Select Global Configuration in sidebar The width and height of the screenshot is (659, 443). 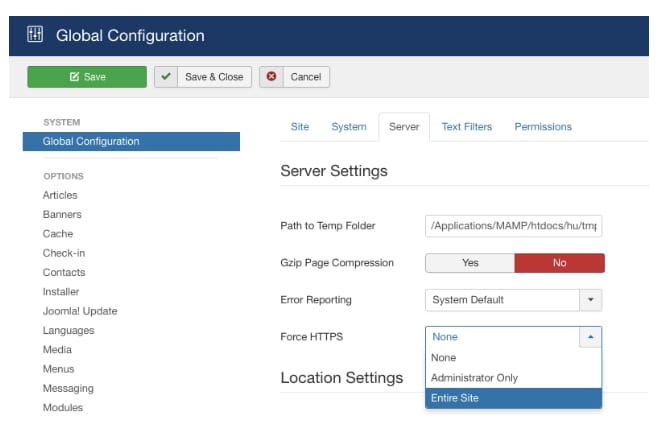(91, 141)
